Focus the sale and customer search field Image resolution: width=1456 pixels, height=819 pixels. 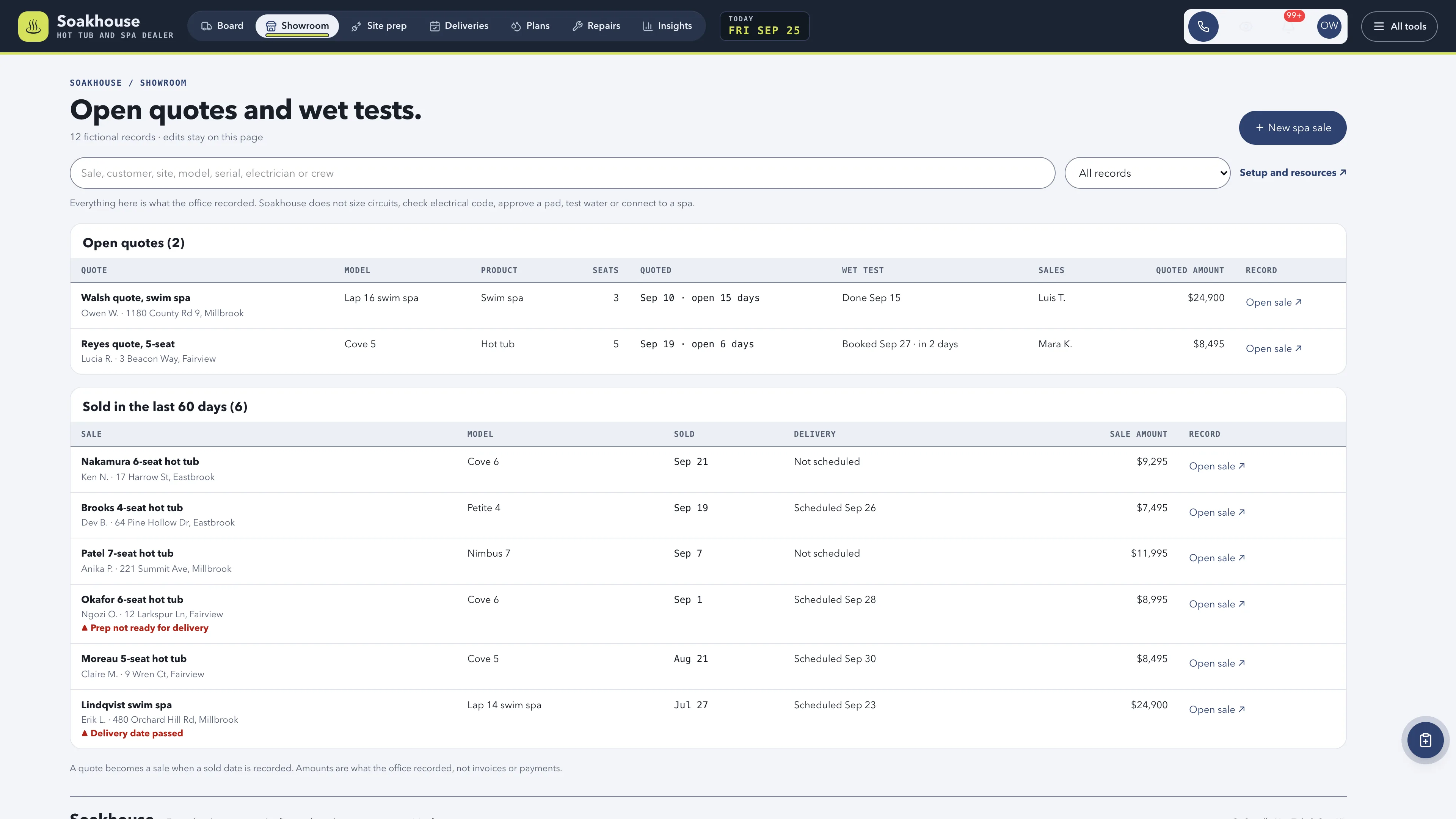coord(562,173)
